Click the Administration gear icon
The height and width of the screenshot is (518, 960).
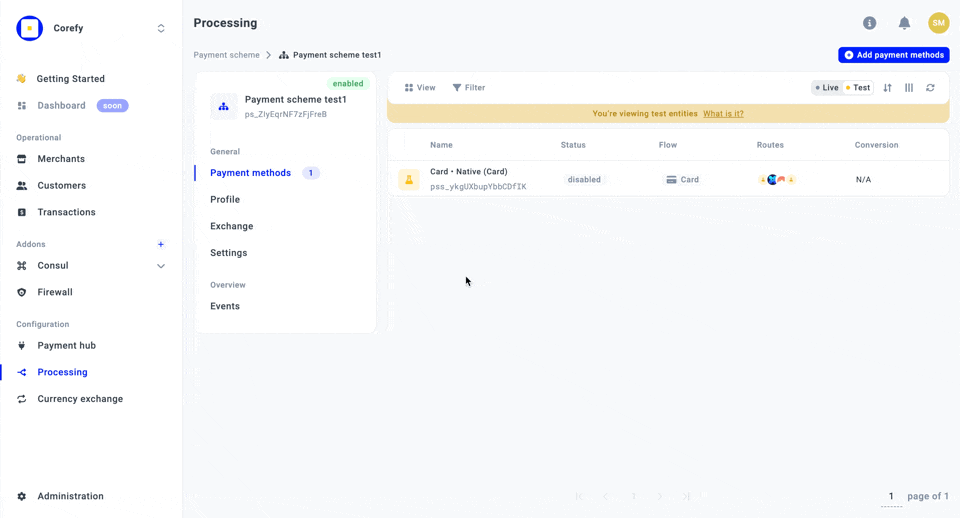click(22, 496)
